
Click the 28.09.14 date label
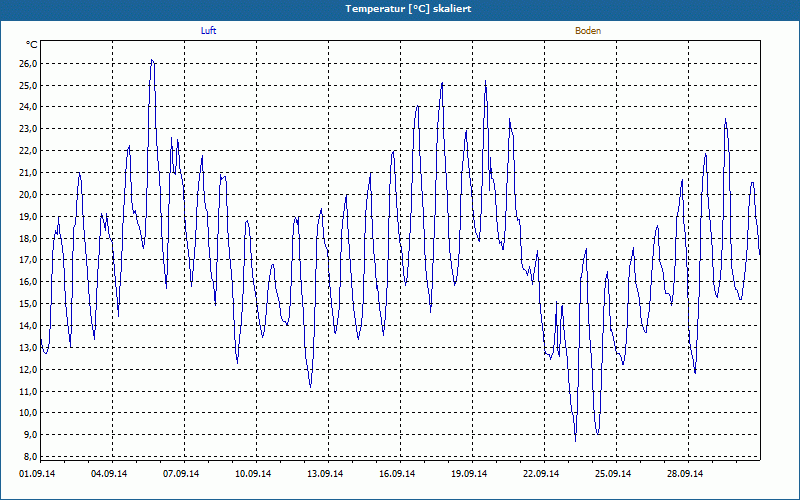coord(685,474)
